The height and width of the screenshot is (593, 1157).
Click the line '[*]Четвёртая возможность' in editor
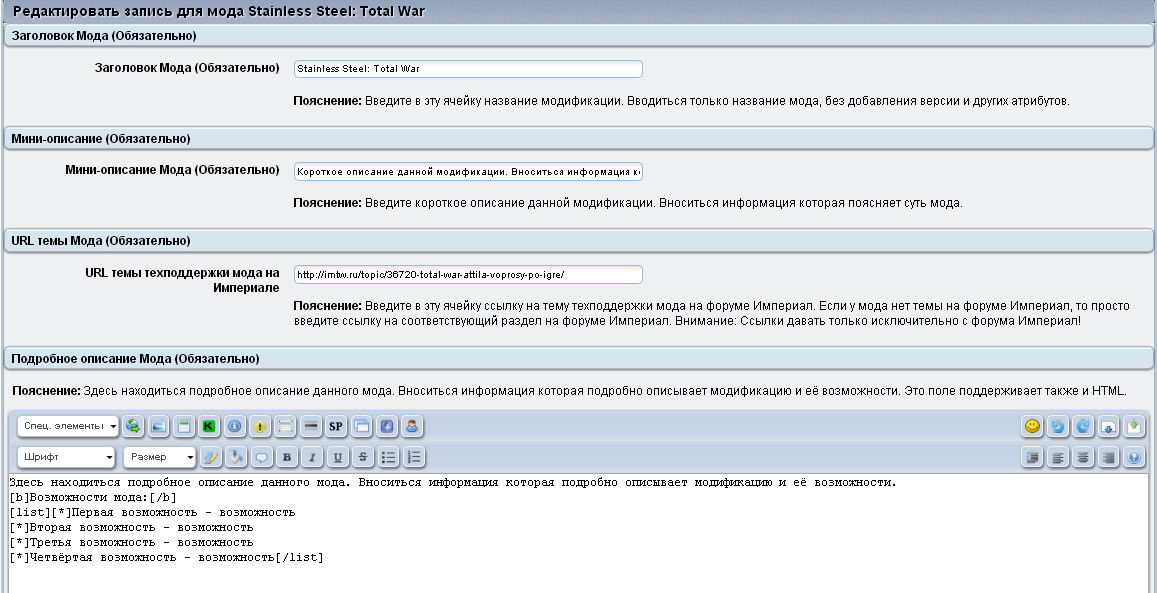[x=167, y=558]
